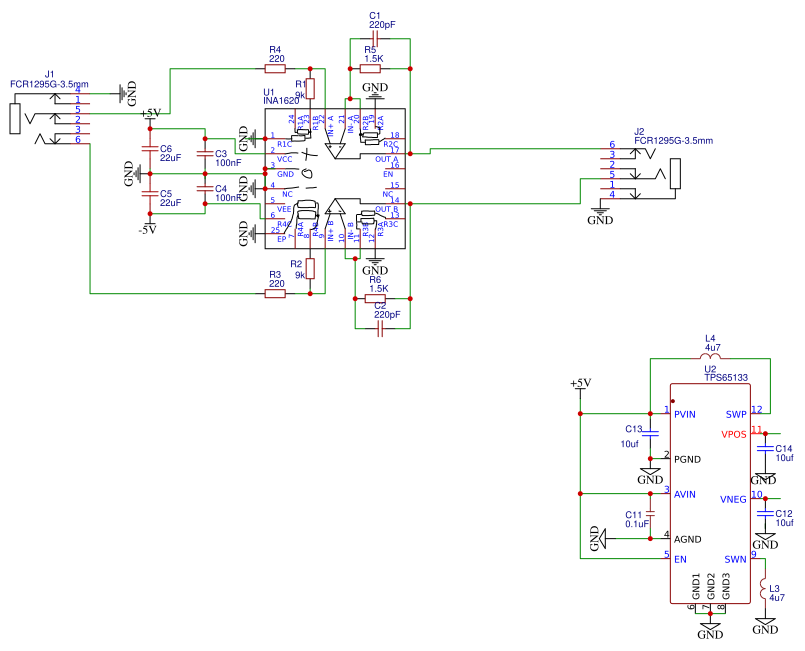The width and height of the screenshot is (805, 651).
Task: Select the VNEG pin label on U2
Action: click(x=734, y=500)
